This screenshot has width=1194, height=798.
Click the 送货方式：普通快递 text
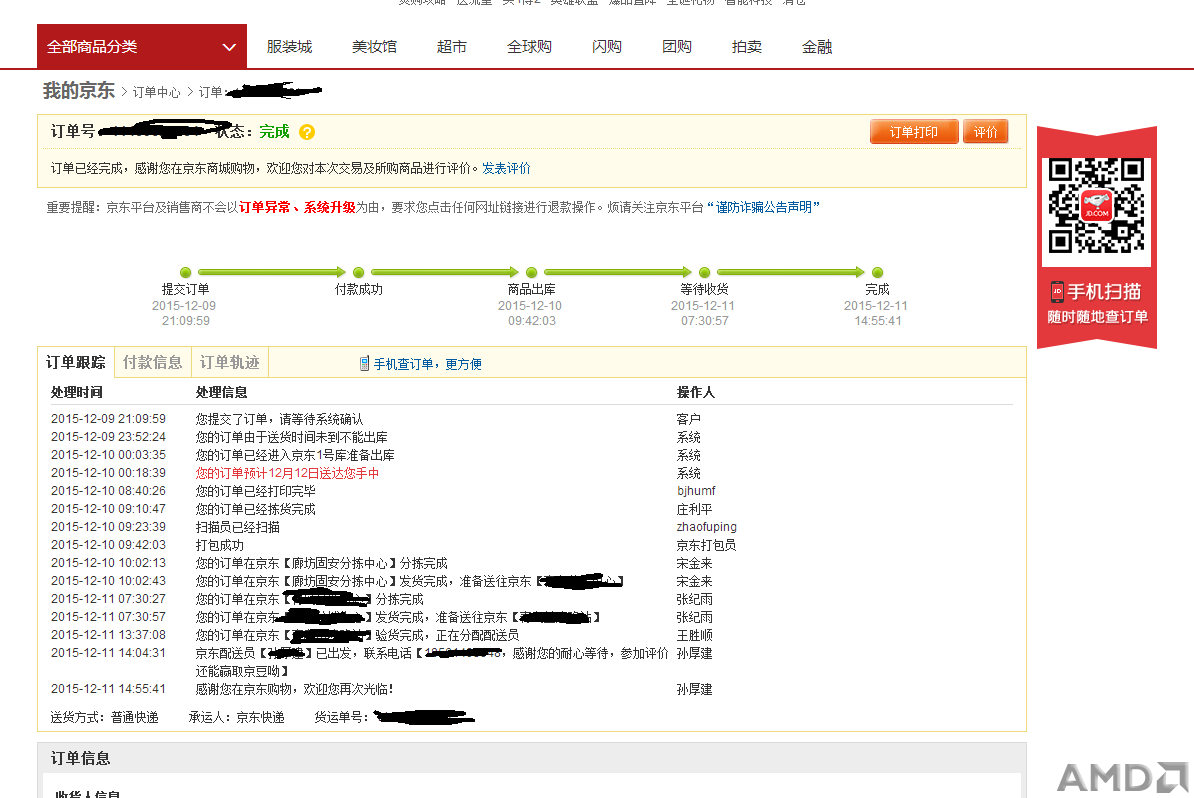pyautogui.click(x=104, y=717)
